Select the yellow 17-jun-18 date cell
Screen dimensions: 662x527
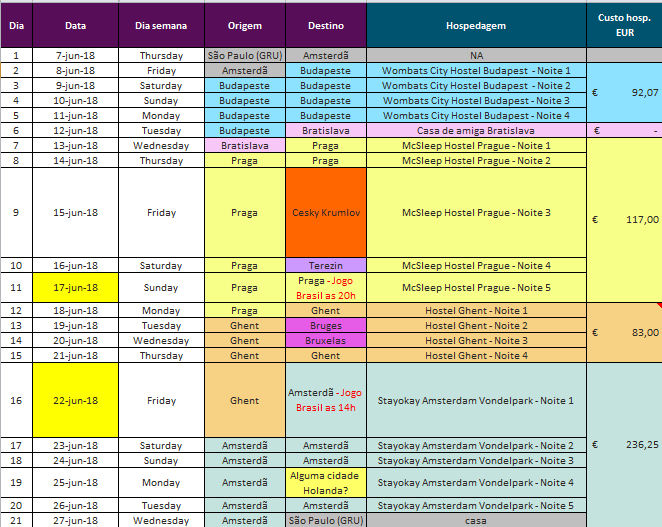click(x=75, y=288)
